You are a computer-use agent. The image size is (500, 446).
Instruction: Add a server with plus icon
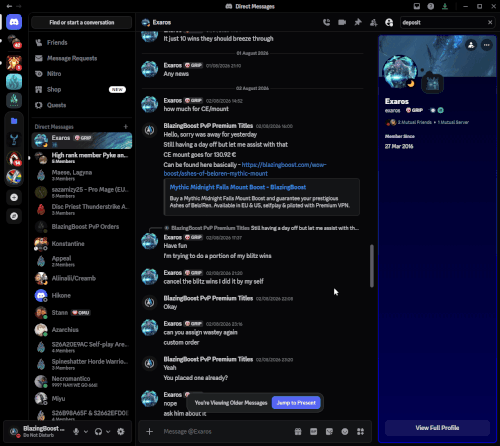pyautogui.click(x=14, y=197)
